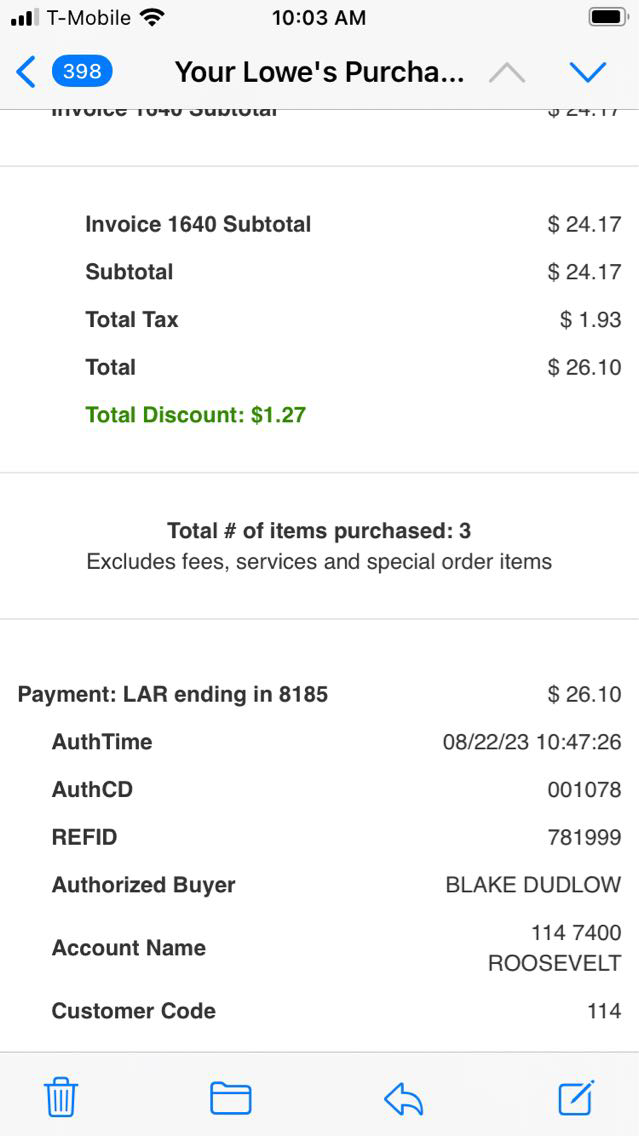
Task: Tap the Total # of items purchased text
Action: 319,531
